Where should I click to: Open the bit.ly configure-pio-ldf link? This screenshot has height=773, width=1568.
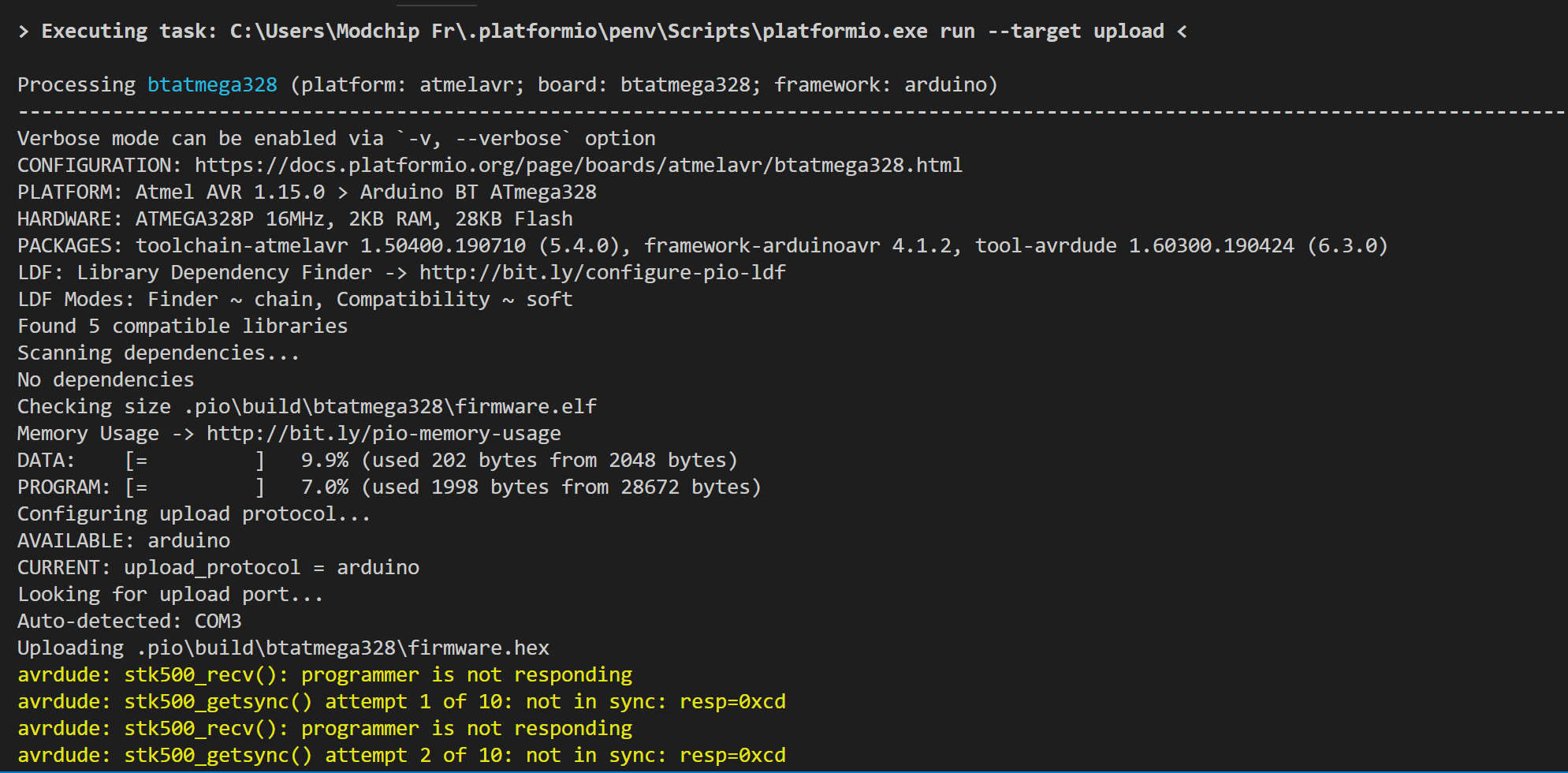point(602,272)
